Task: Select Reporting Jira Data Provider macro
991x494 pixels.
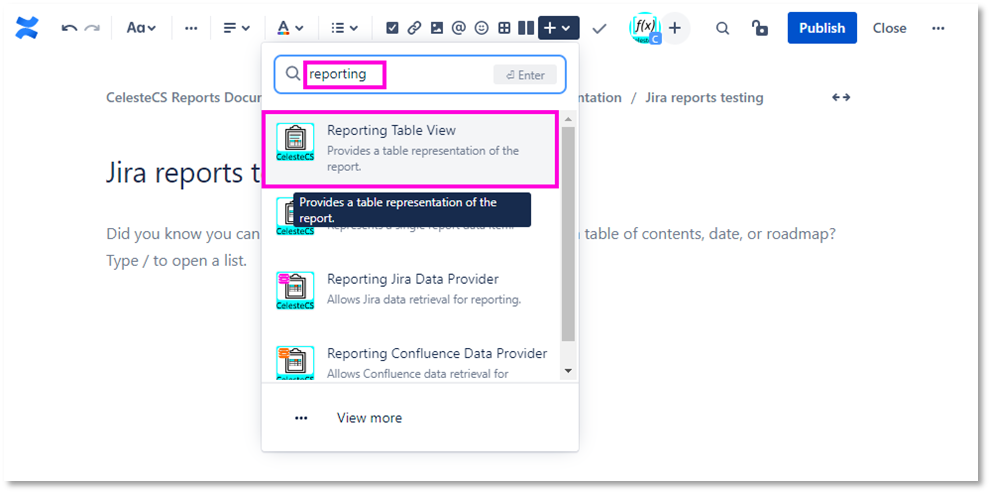Action: [x=410, y=289]
